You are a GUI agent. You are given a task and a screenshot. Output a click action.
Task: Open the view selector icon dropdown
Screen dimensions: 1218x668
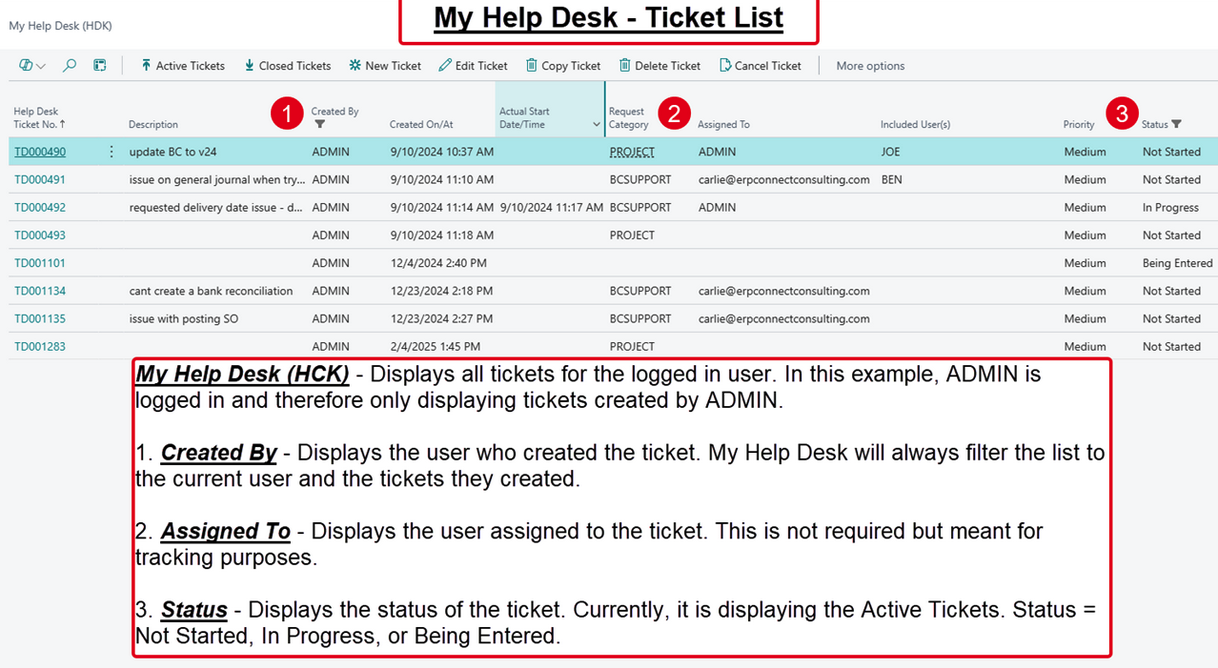click(x=32, y=66)
